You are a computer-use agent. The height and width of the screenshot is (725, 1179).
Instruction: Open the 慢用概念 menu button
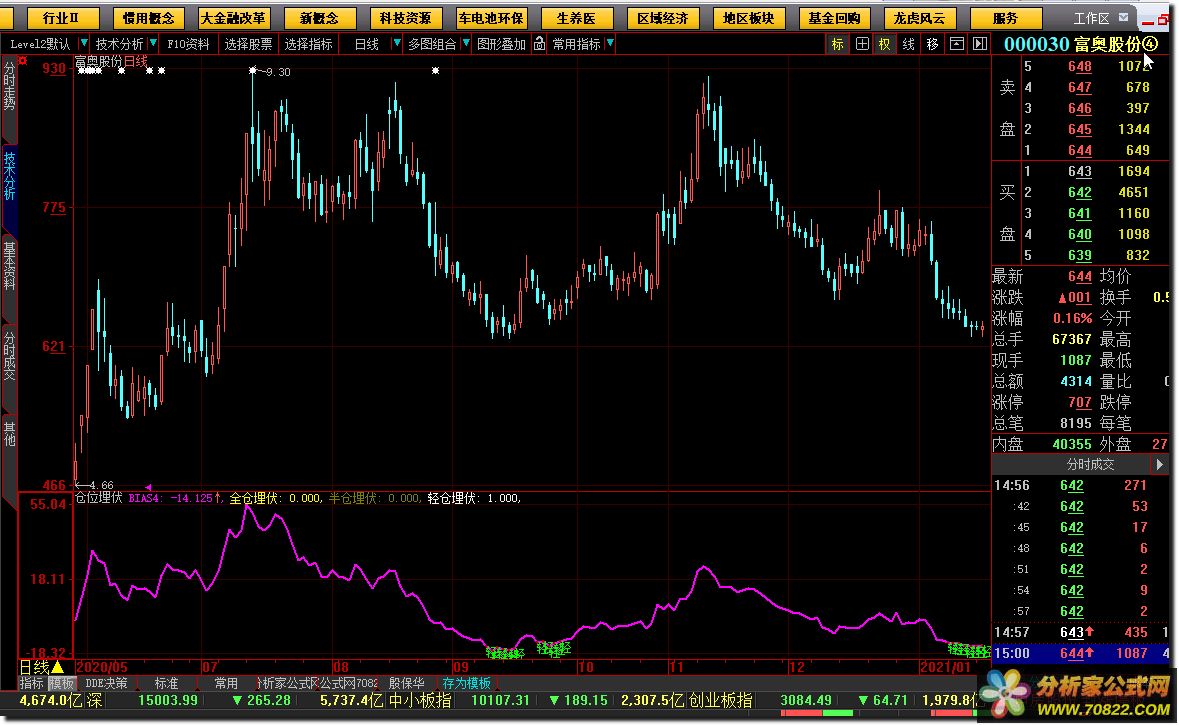tap(148, 18)
